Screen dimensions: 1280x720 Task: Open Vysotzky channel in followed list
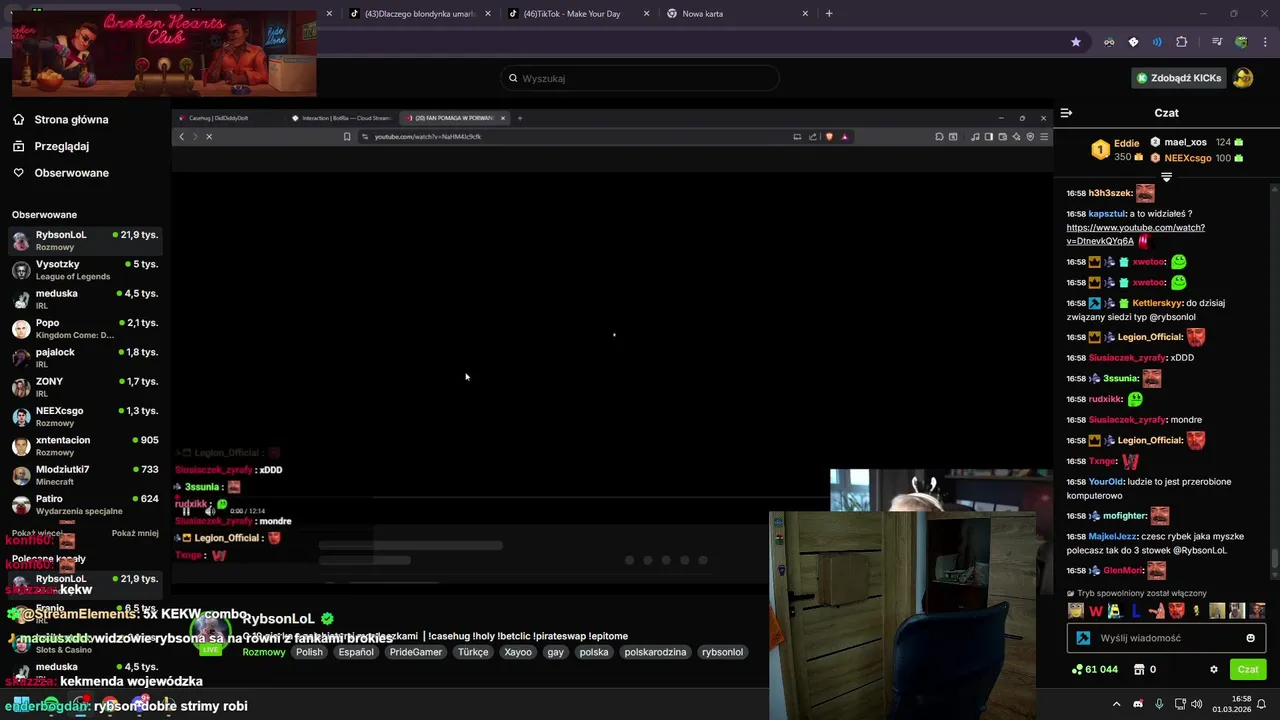pyautogui.click(x=85, y=270)
